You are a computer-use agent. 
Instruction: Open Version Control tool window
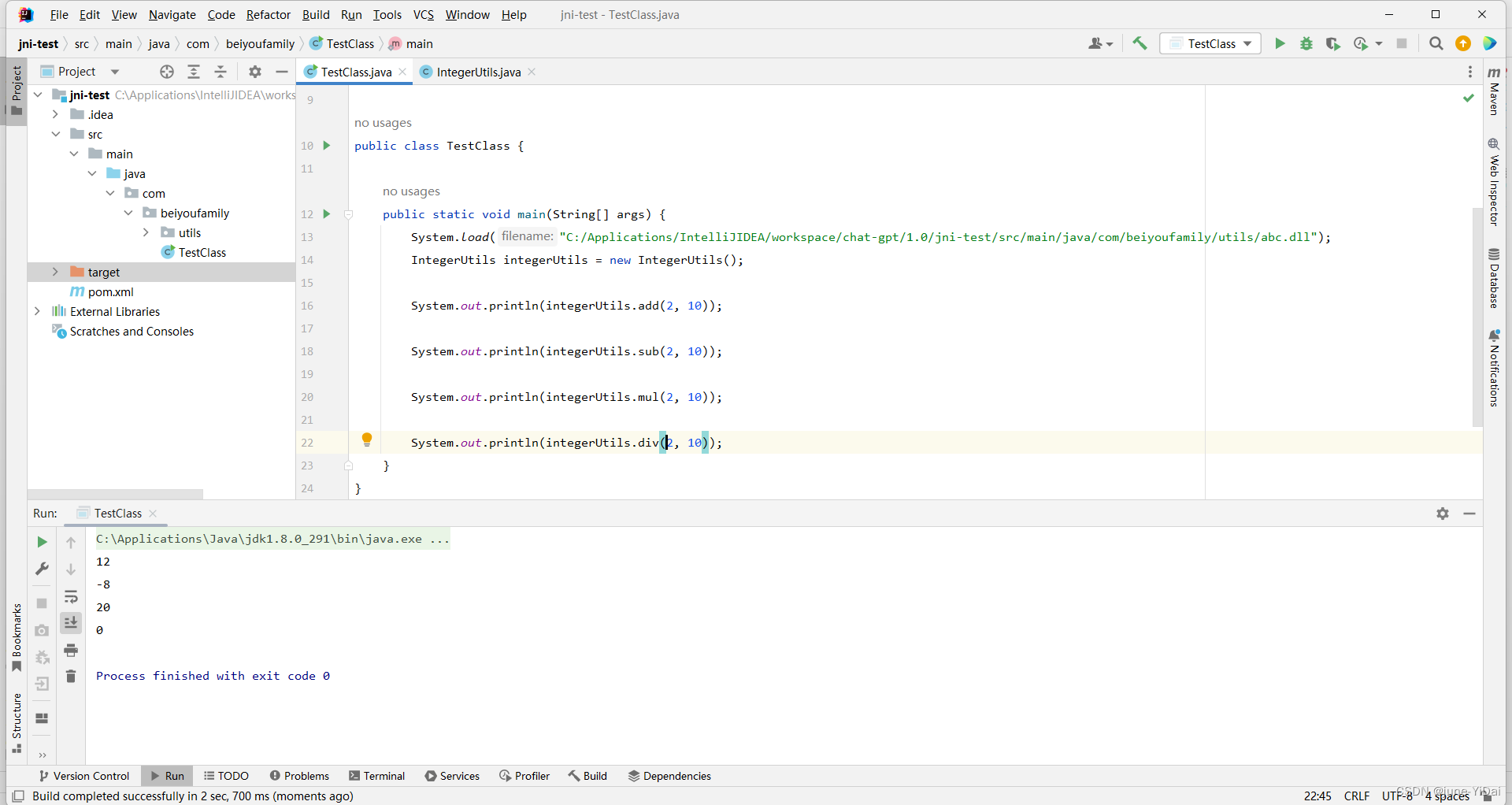84,776
